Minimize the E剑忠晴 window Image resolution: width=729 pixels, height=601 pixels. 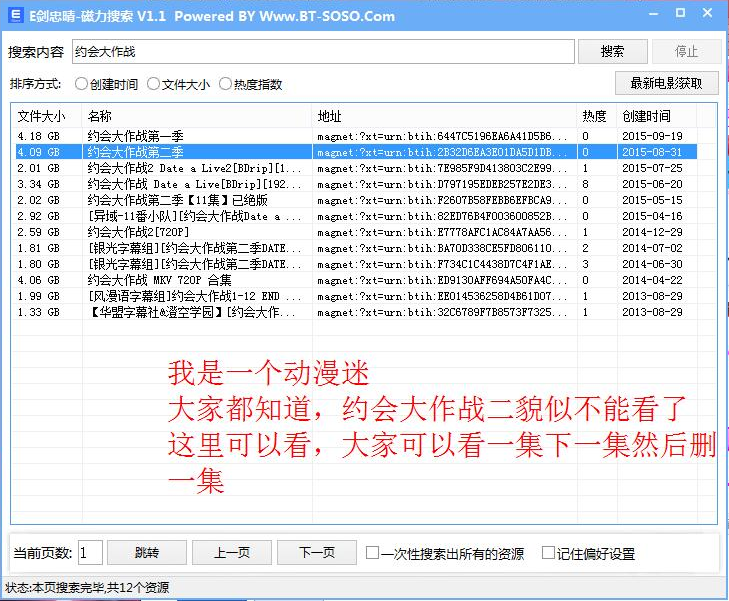(654, 14)
